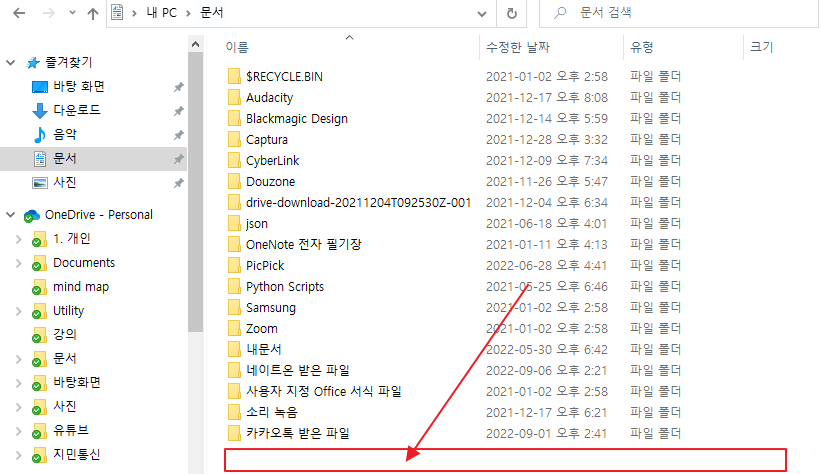
Task: Collapse the 즐겨찾기 section
Action: (x=10, y=63)
